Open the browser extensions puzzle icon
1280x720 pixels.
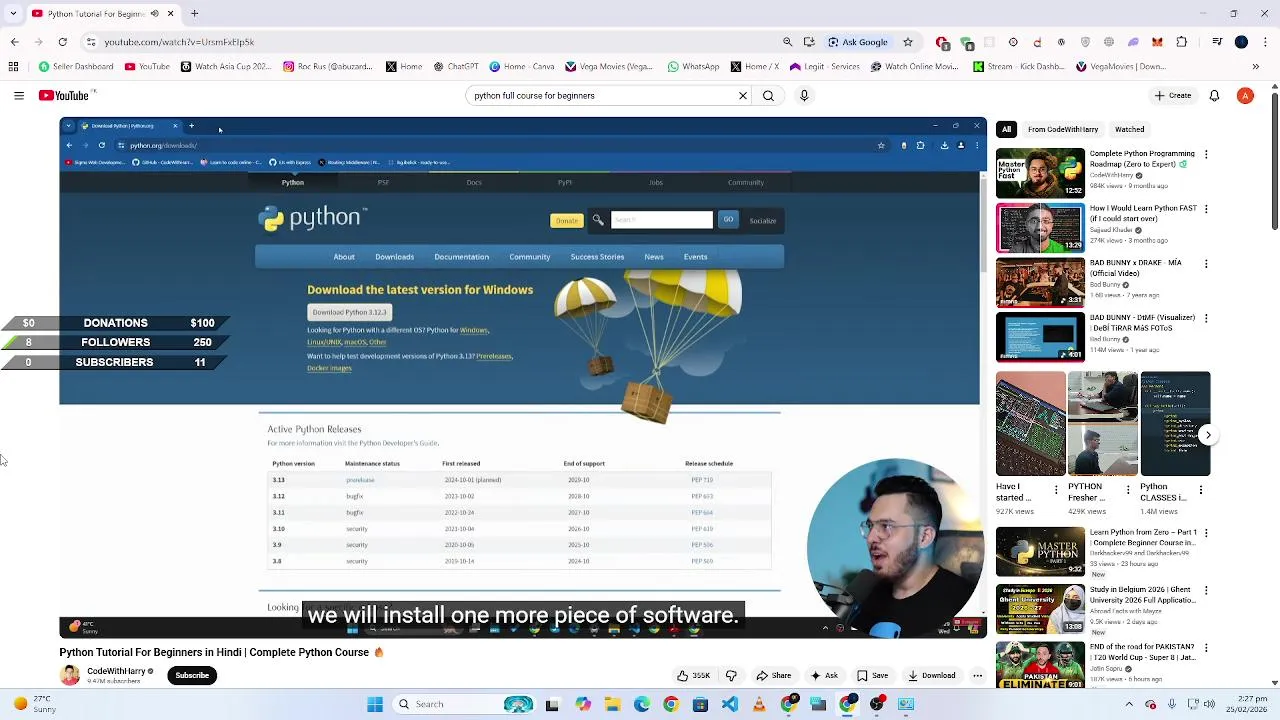pos(1181,42)
